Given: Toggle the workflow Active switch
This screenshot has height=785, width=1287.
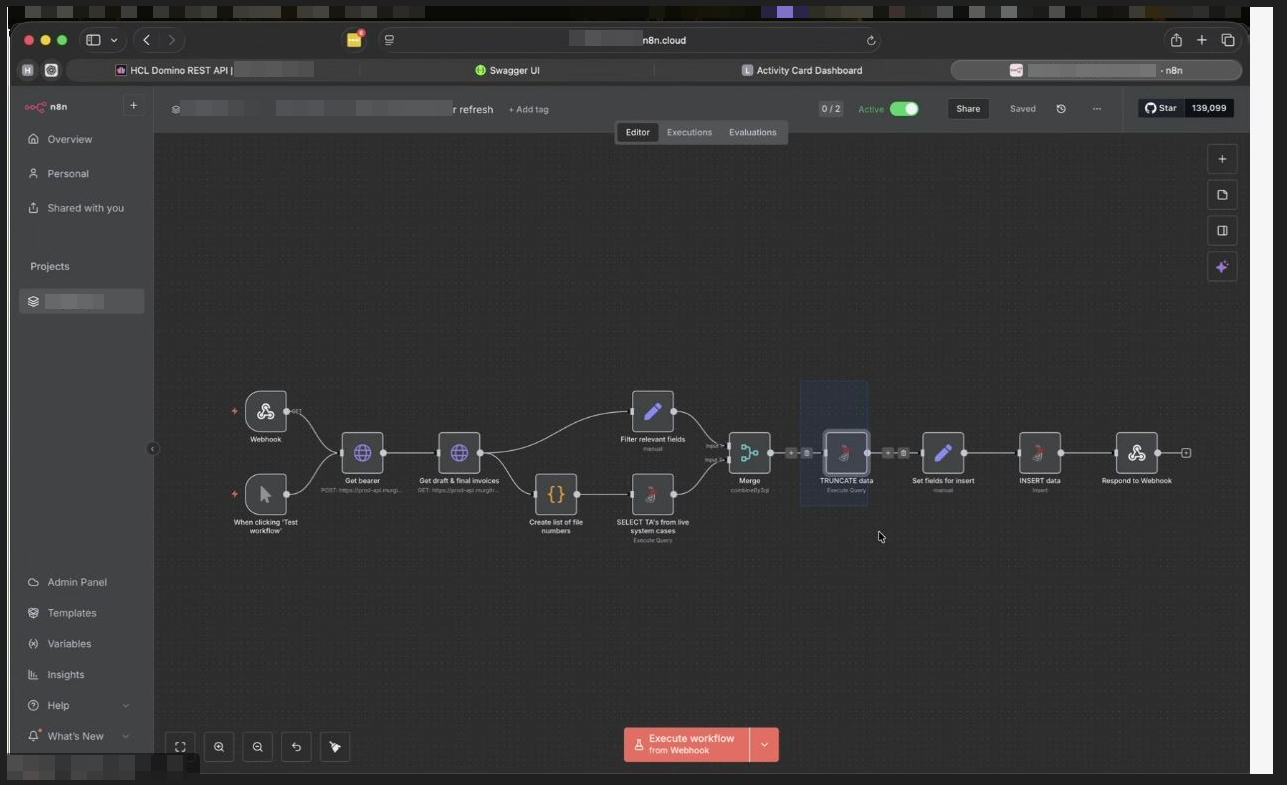Looking at the screenshot, I should 904,109.
